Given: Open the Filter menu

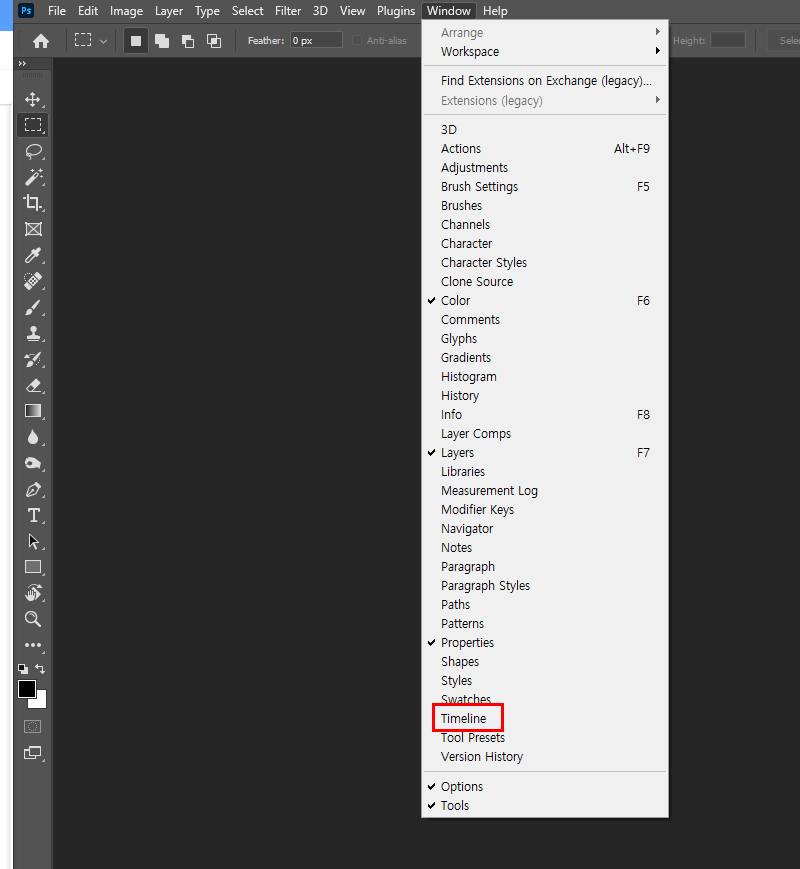Looking at the screenshot, I should pyautogui.click(x=288, y=11).
